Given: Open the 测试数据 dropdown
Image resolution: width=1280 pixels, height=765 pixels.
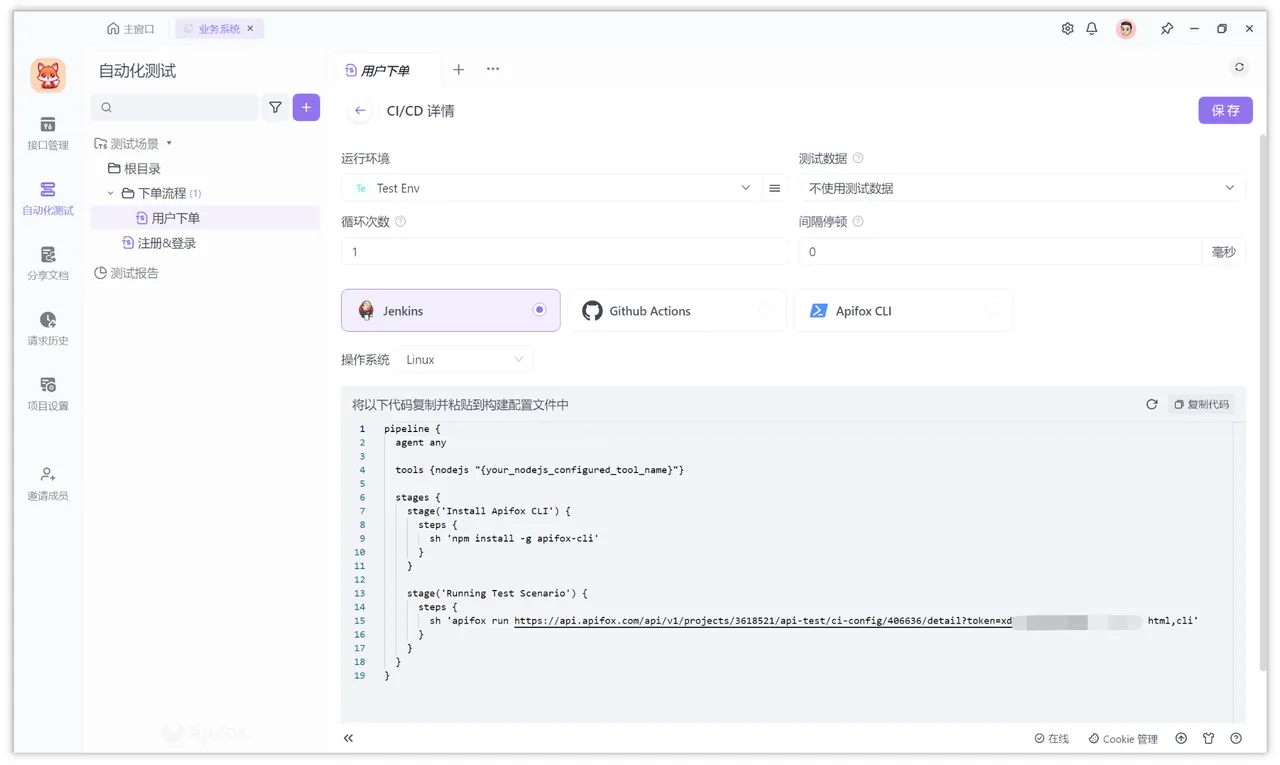Looking at the screenshot, I should pos(1021,188).
